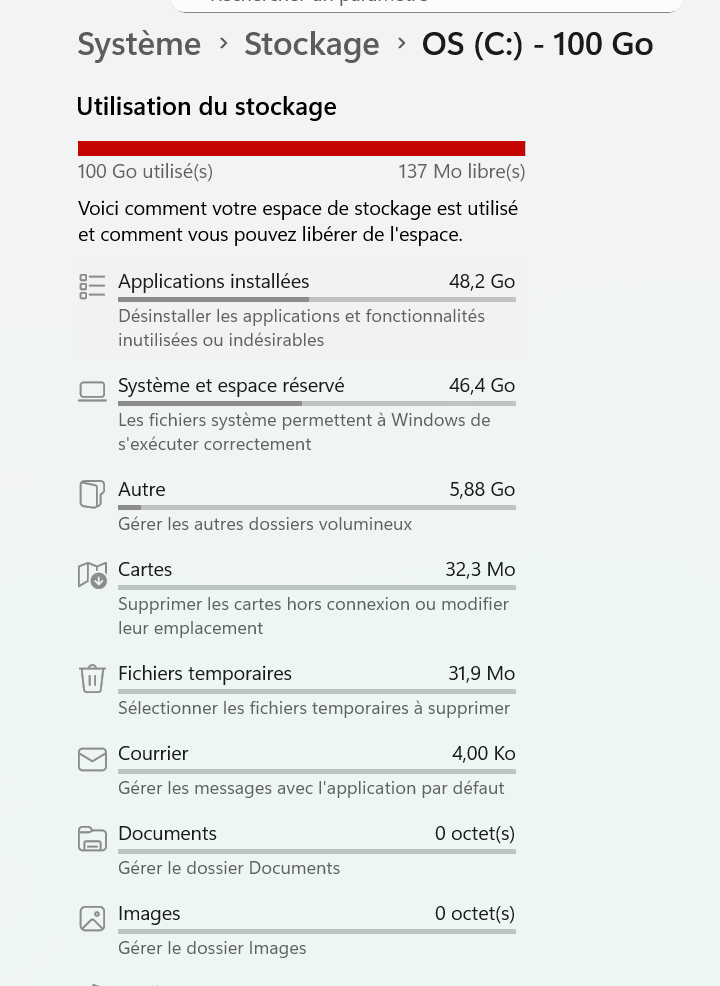This screenshot has height=986, width=720.
Task: Select the Cartes 32,3 Mo size value
Action: [480, 570]
